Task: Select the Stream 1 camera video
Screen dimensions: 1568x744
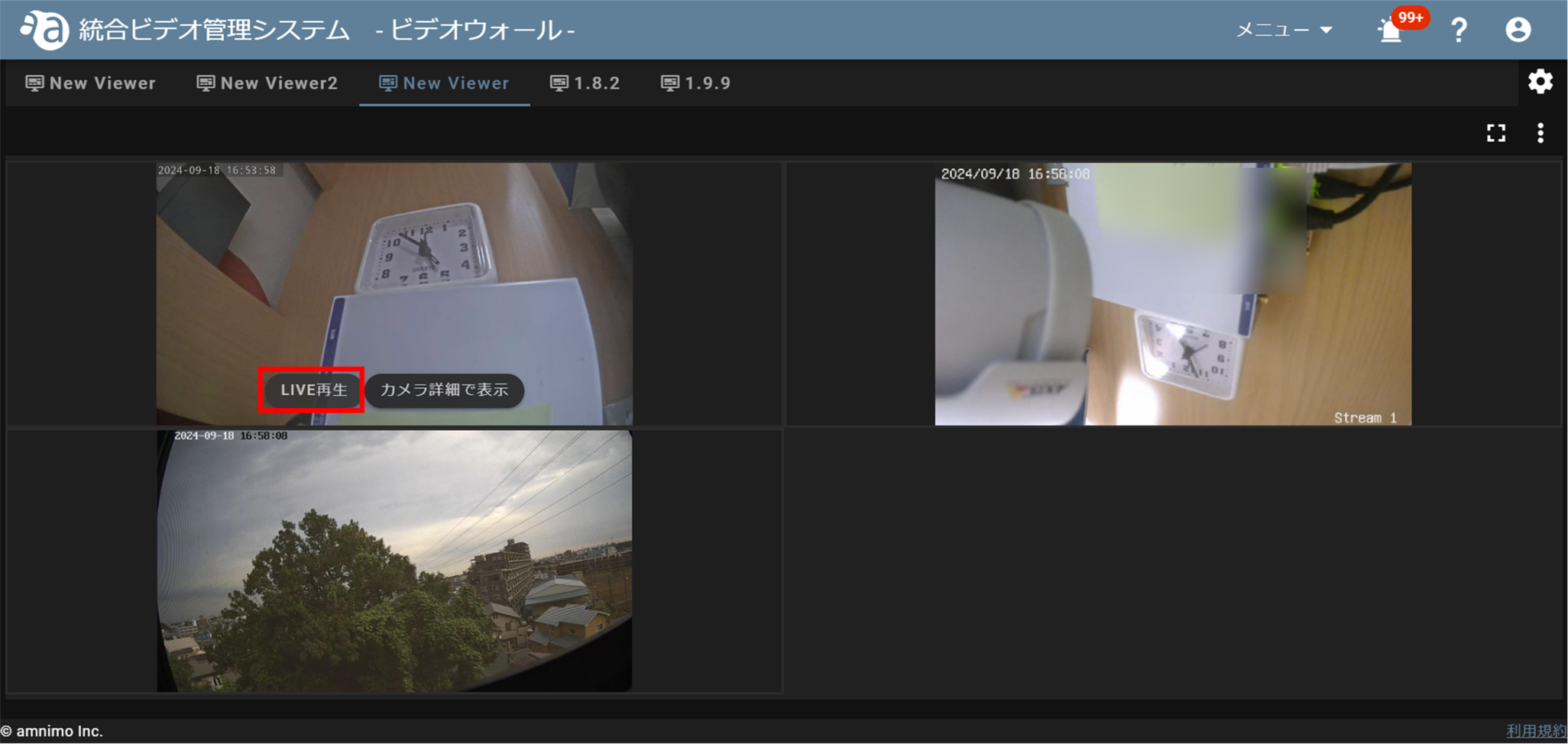Action: (x=1173, y=294)
